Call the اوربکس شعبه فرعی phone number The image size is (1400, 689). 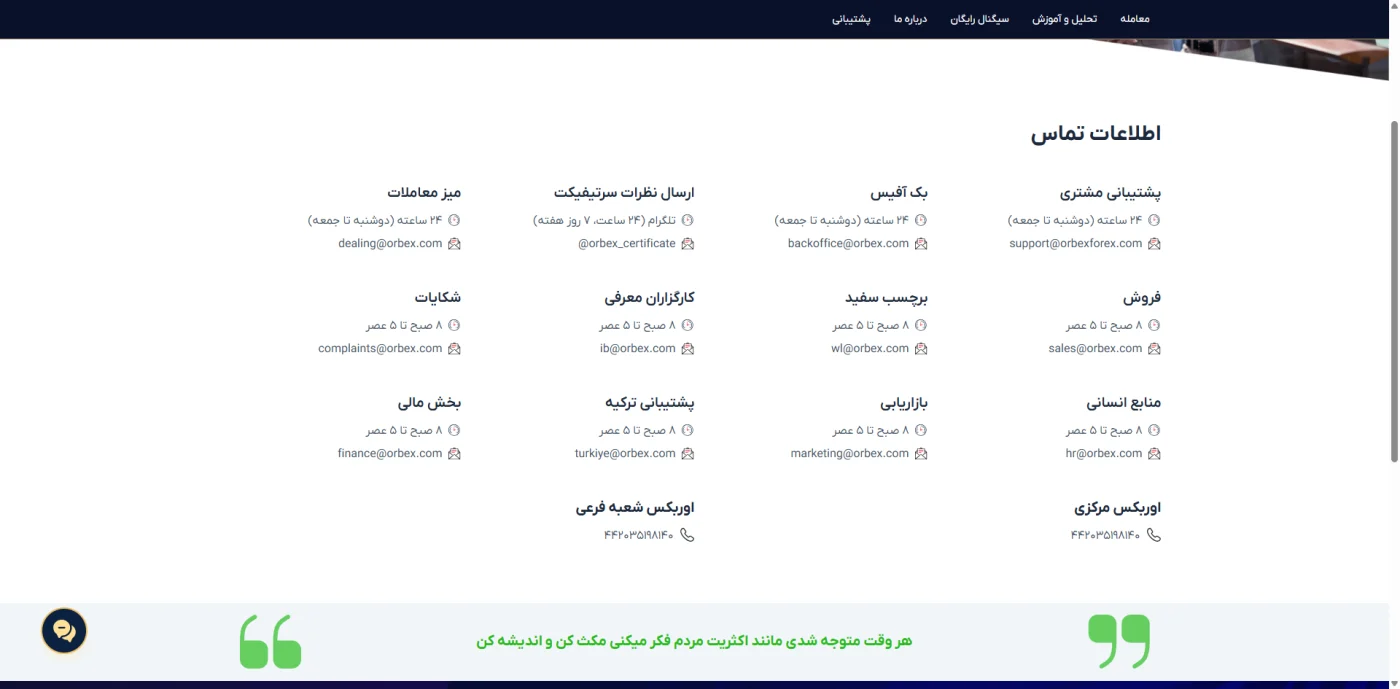pyautogui.click(x=638, y=535)
